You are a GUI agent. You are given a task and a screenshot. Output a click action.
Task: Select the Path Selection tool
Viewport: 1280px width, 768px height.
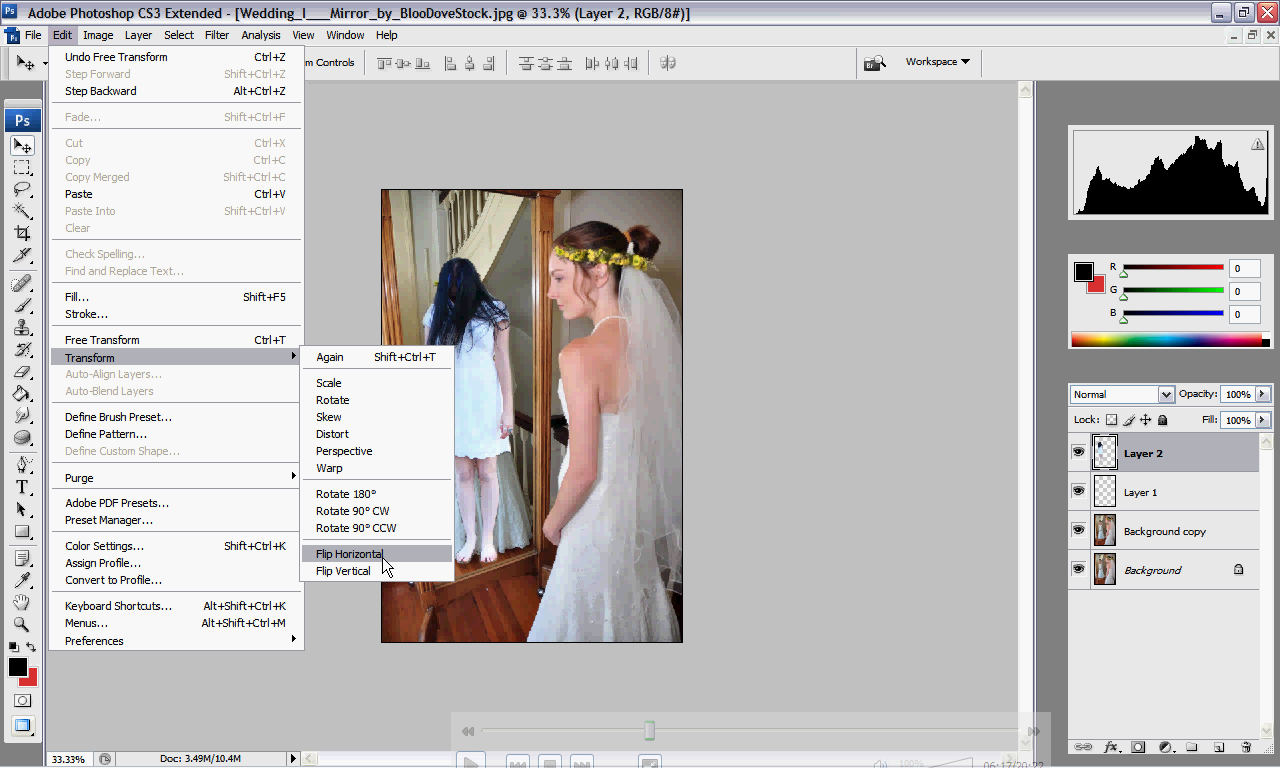[x=22, y=509]
